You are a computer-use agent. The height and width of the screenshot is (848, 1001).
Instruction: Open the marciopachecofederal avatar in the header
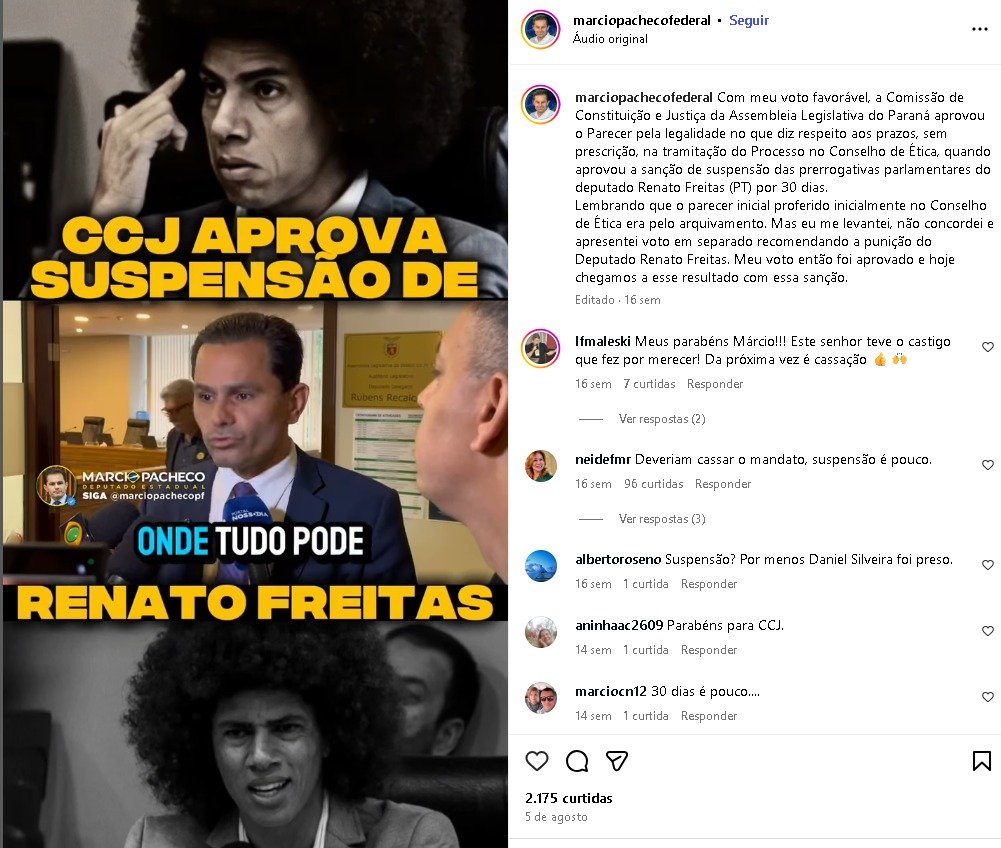pyautogui.click(x=541, y=29)
